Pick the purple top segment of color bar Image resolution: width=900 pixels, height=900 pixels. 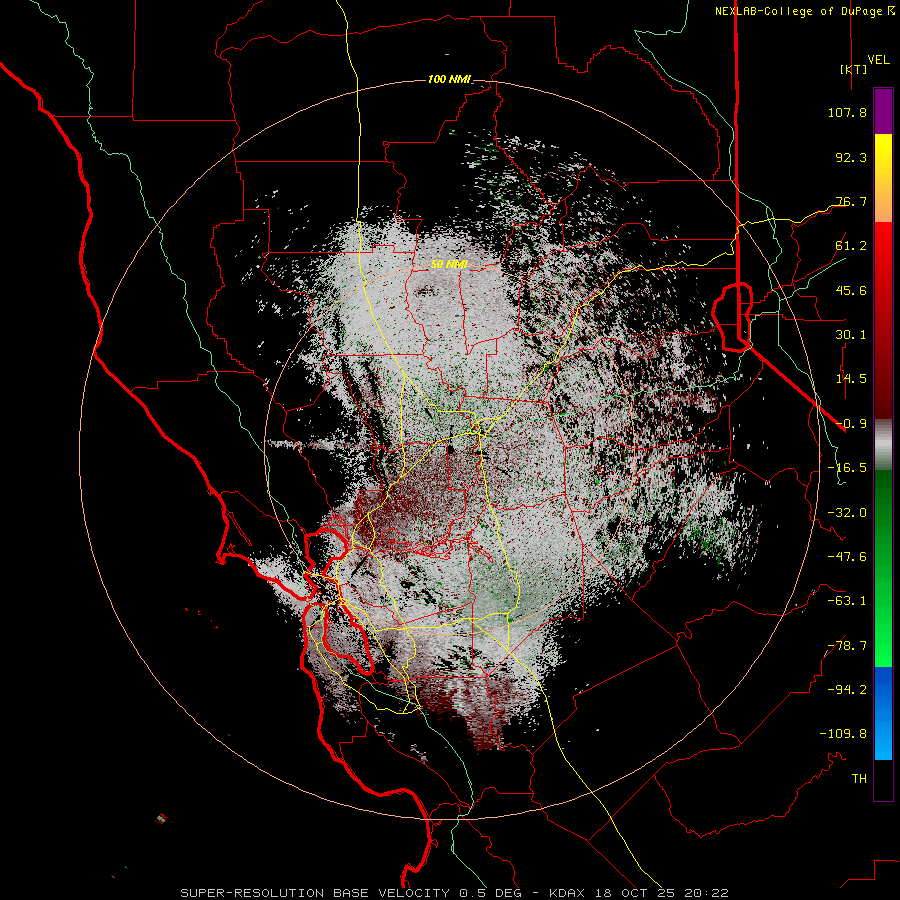coord(883,112)
